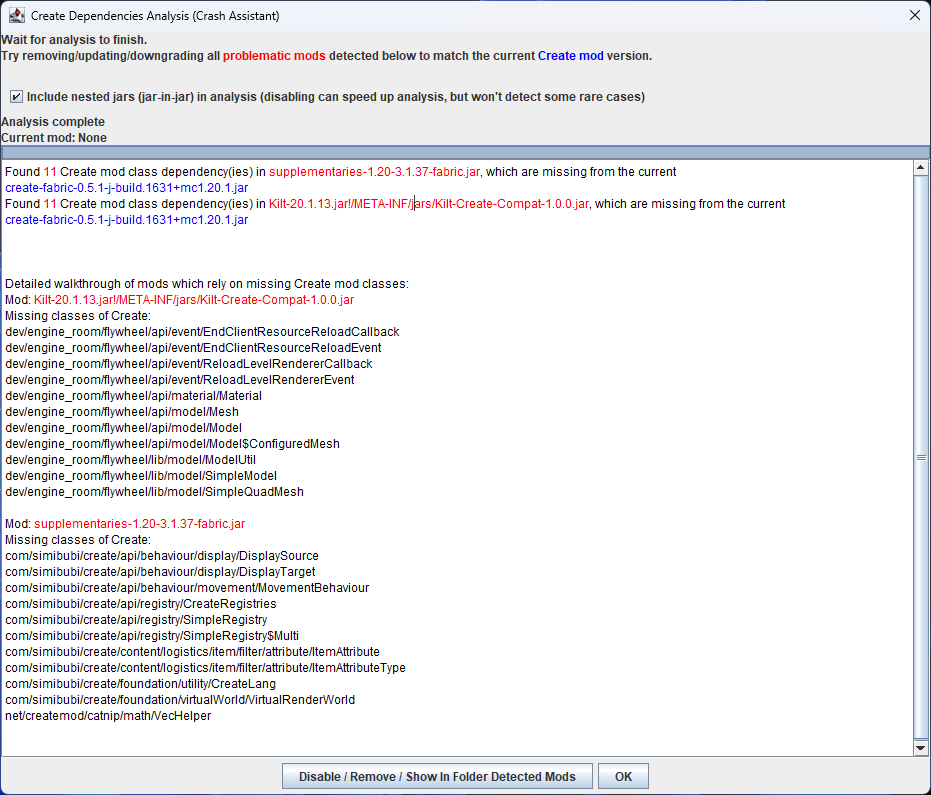This screenshot has height=795, width=931.
Task: Click flywheel/lib/model/SimpleQuadMesh line
Action: pos(154,492)
